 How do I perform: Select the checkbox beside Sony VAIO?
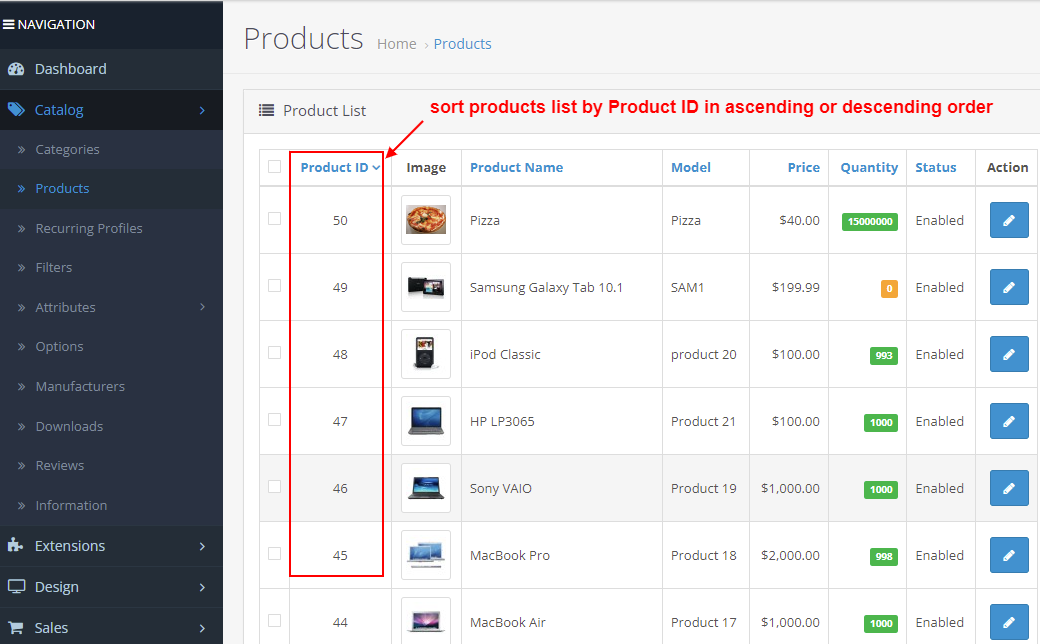(x=273, y=488)
